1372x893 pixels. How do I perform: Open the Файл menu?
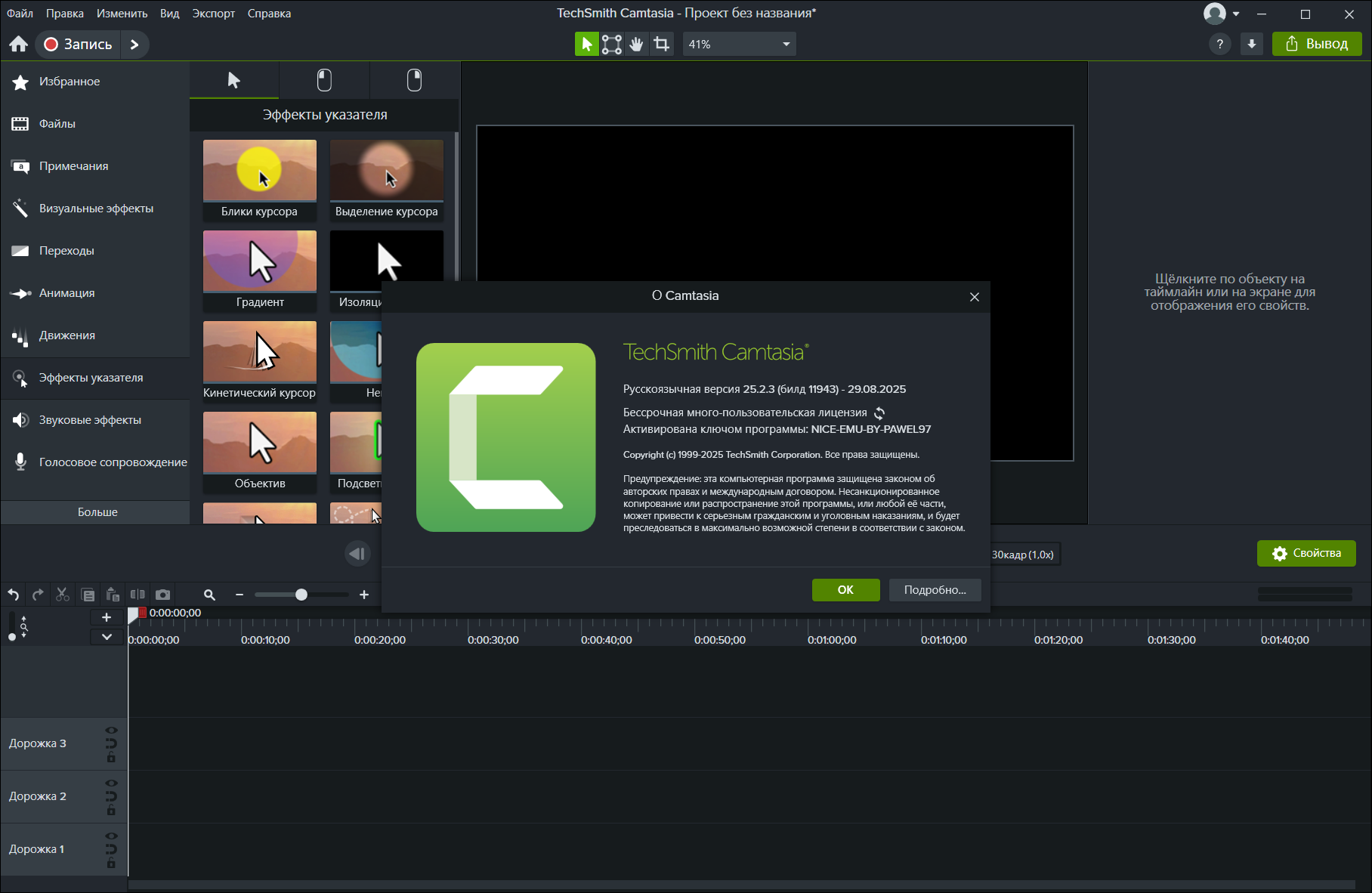pyautogui.click(x=20, y=14)
